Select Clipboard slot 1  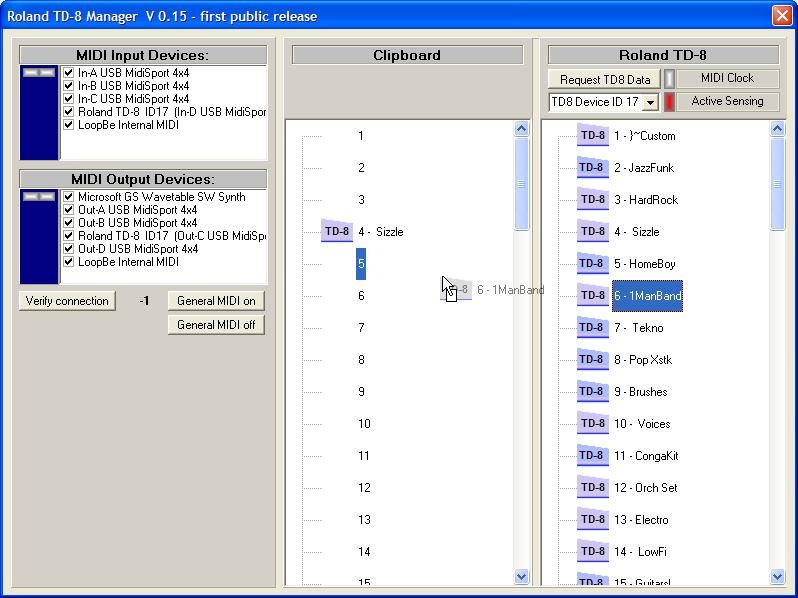pos(361,136)
